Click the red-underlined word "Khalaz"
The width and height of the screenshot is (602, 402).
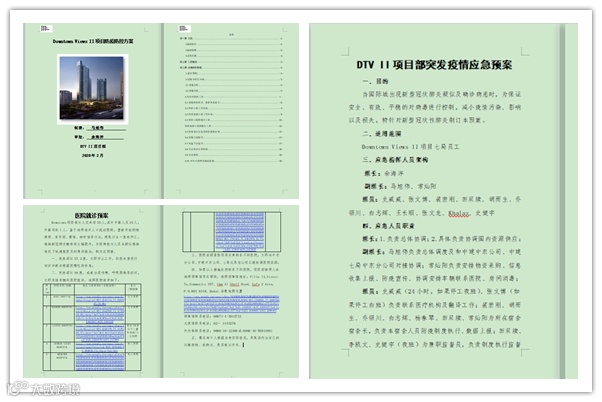(459, 213)
